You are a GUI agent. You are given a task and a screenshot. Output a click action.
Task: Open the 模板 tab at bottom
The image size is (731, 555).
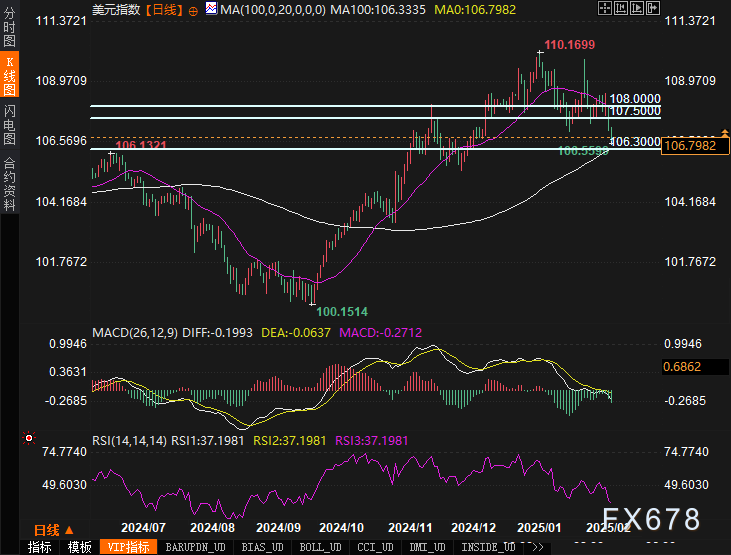click(80, 547)
